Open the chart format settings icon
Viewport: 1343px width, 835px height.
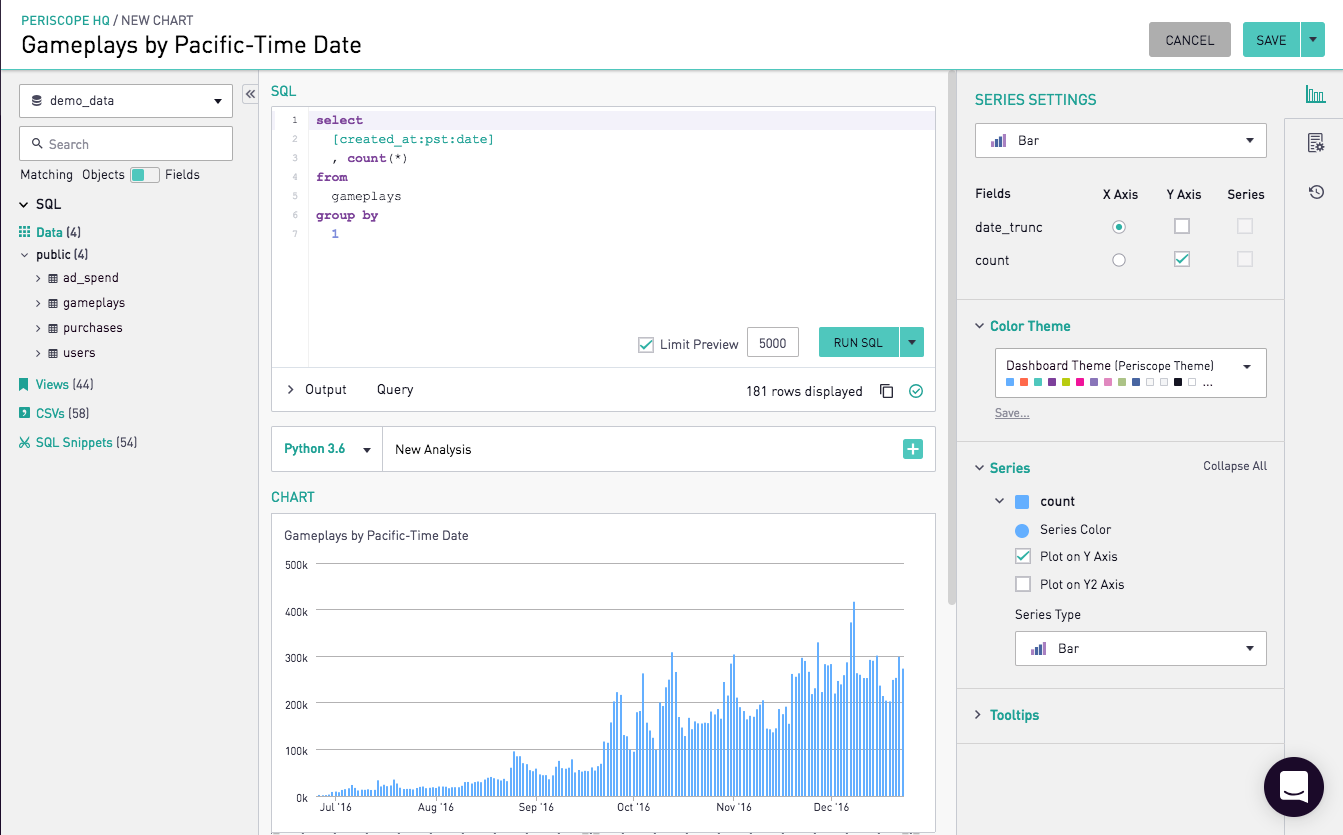(x=1316, y=143)
